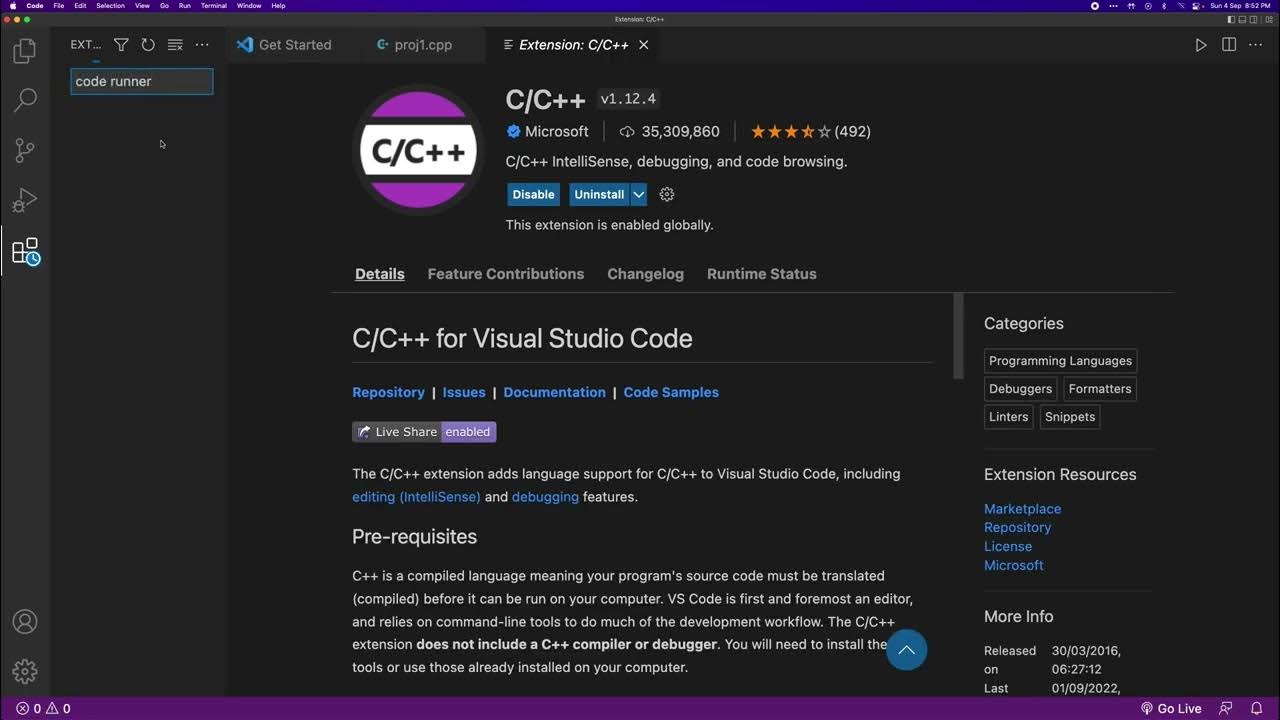Image resolution: width=1280 pixels, height=720 pixels.
Task: Click the star rating (492)
Action: [x=811, y=132]
